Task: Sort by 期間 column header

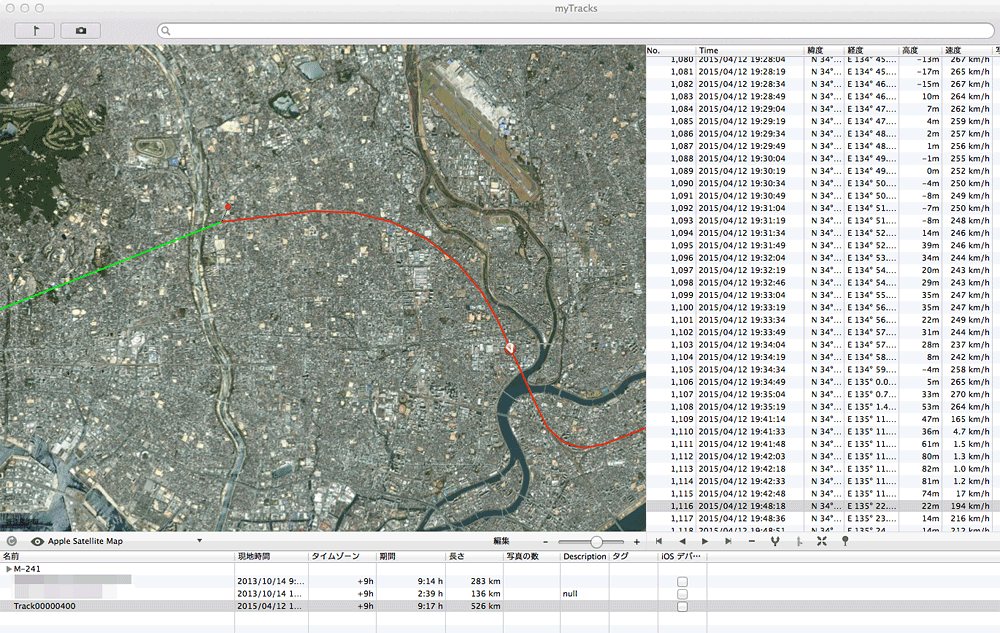Action: 411,557
